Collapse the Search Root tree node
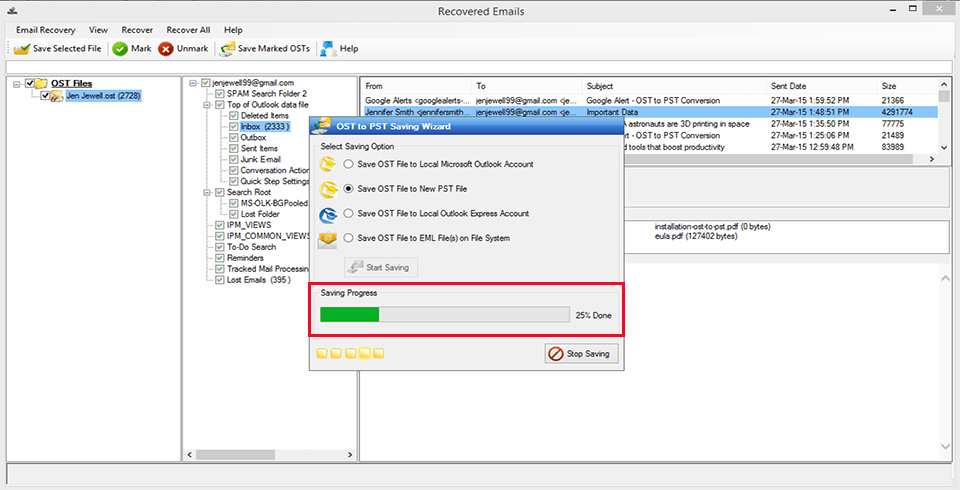This screenshot has width=960, height=490. [x=208, y=192]
